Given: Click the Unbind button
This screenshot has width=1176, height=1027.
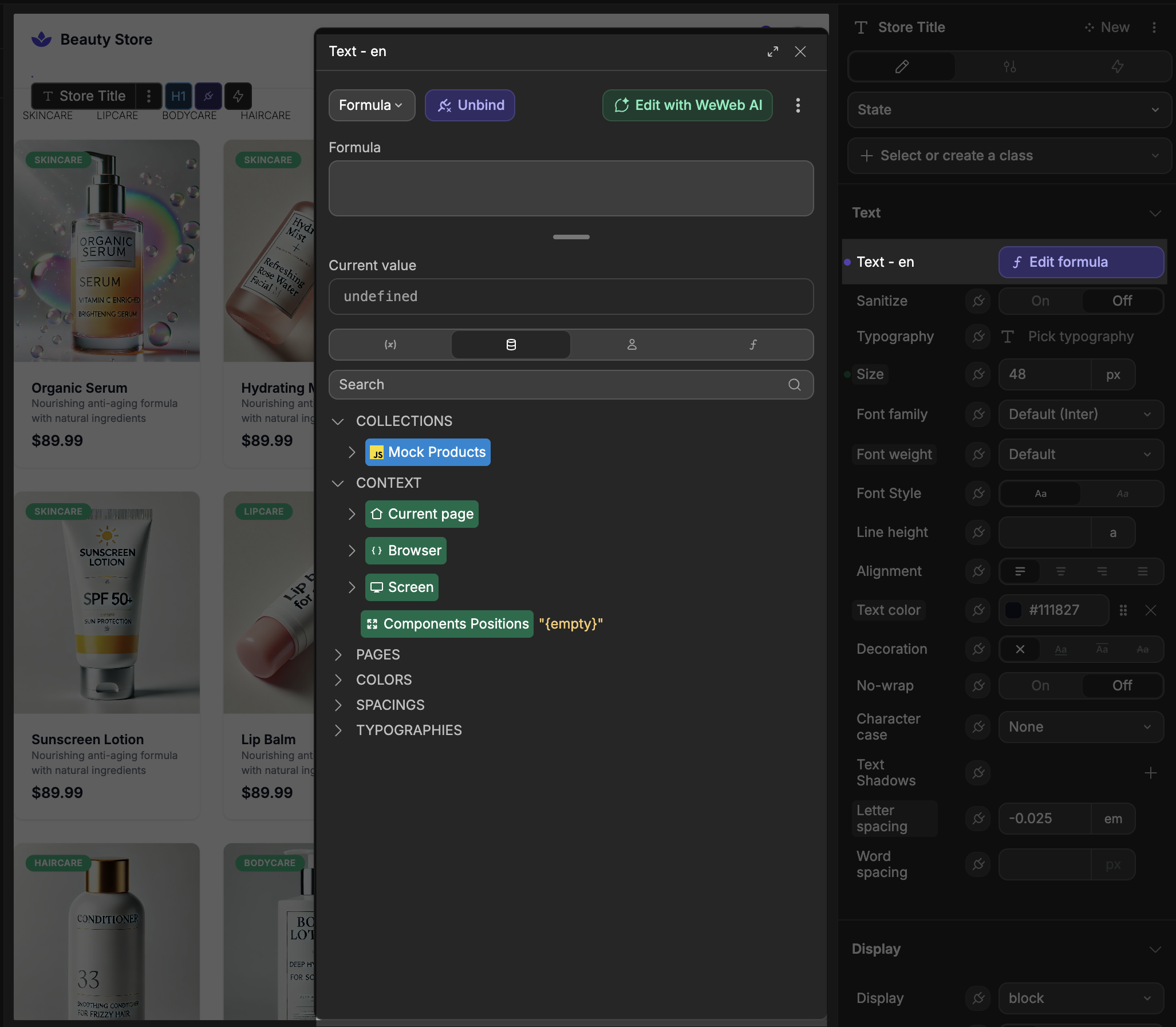Looking at the screenshot, I should point(469,105).
